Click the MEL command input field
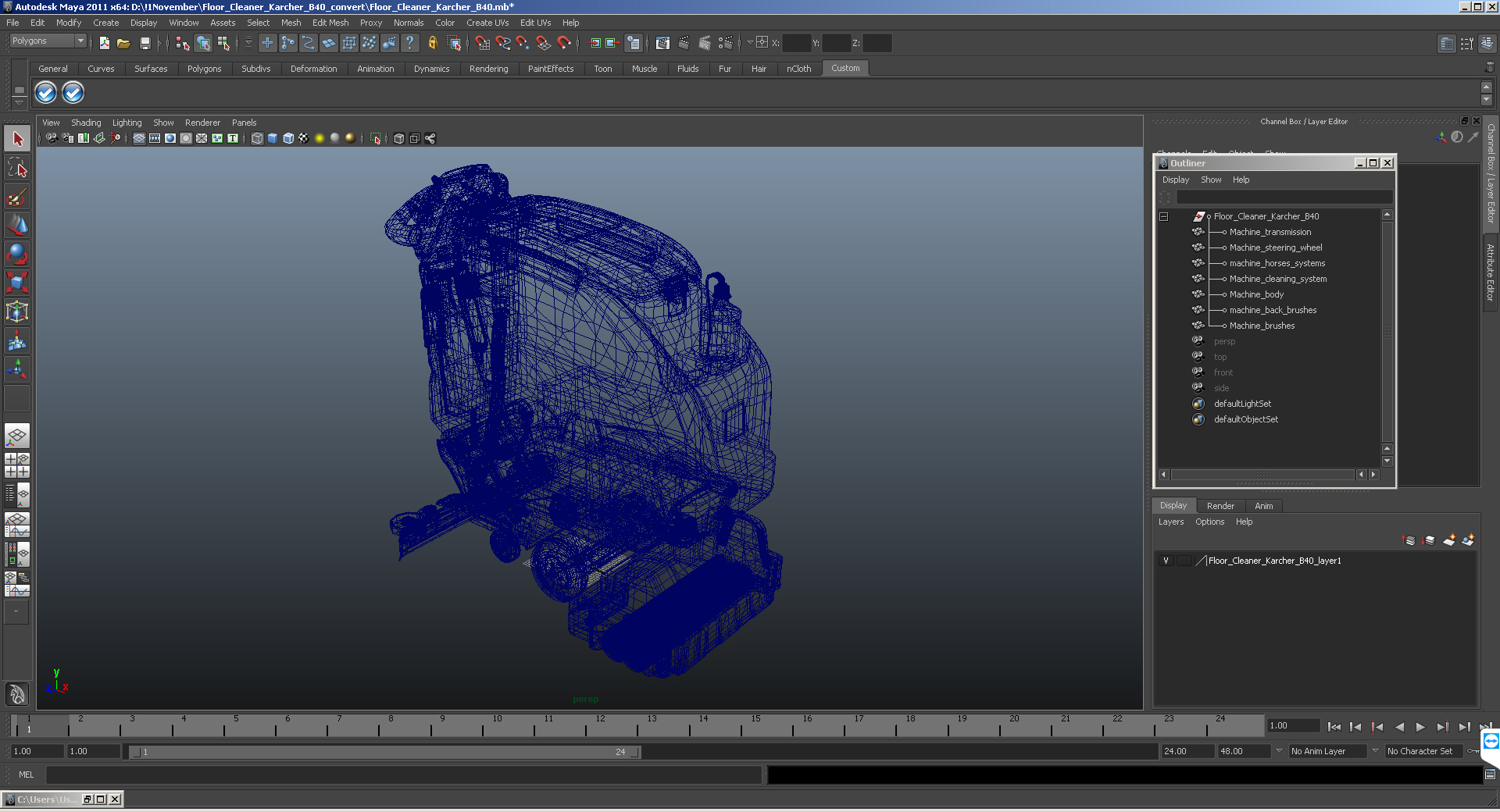Viewport: 1500px width, 812px height. [403, 775]
